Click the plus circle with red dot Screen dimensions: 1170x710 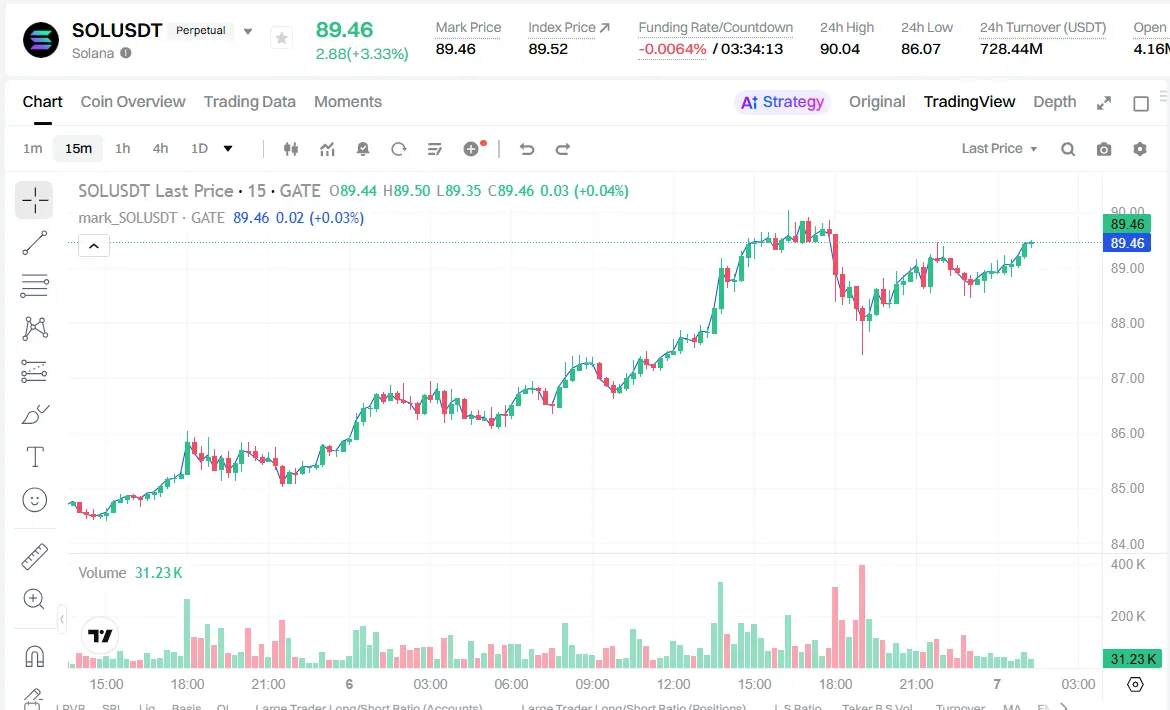coord(473,148)
